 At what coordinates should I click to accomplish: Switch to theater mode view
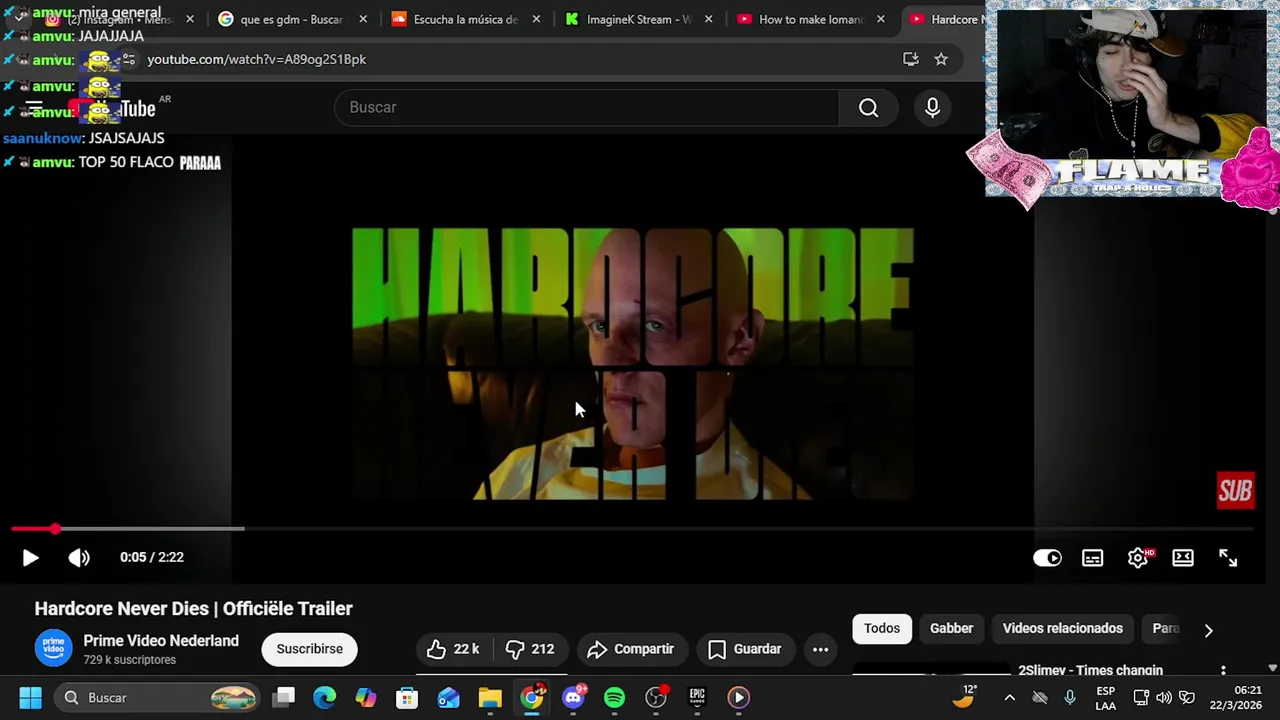1183,558
